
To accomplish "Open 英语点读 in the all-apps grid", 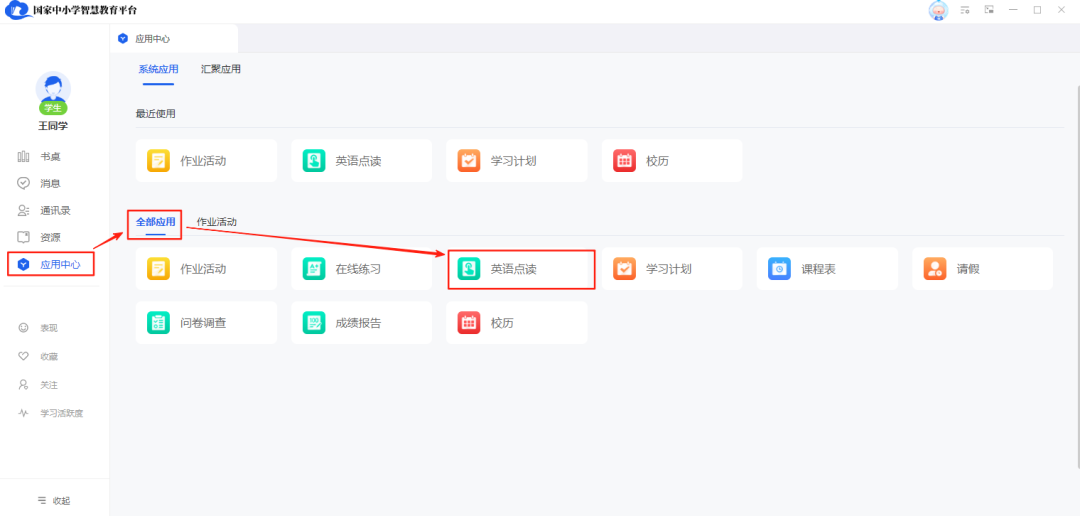I will (x=521, y=269).
